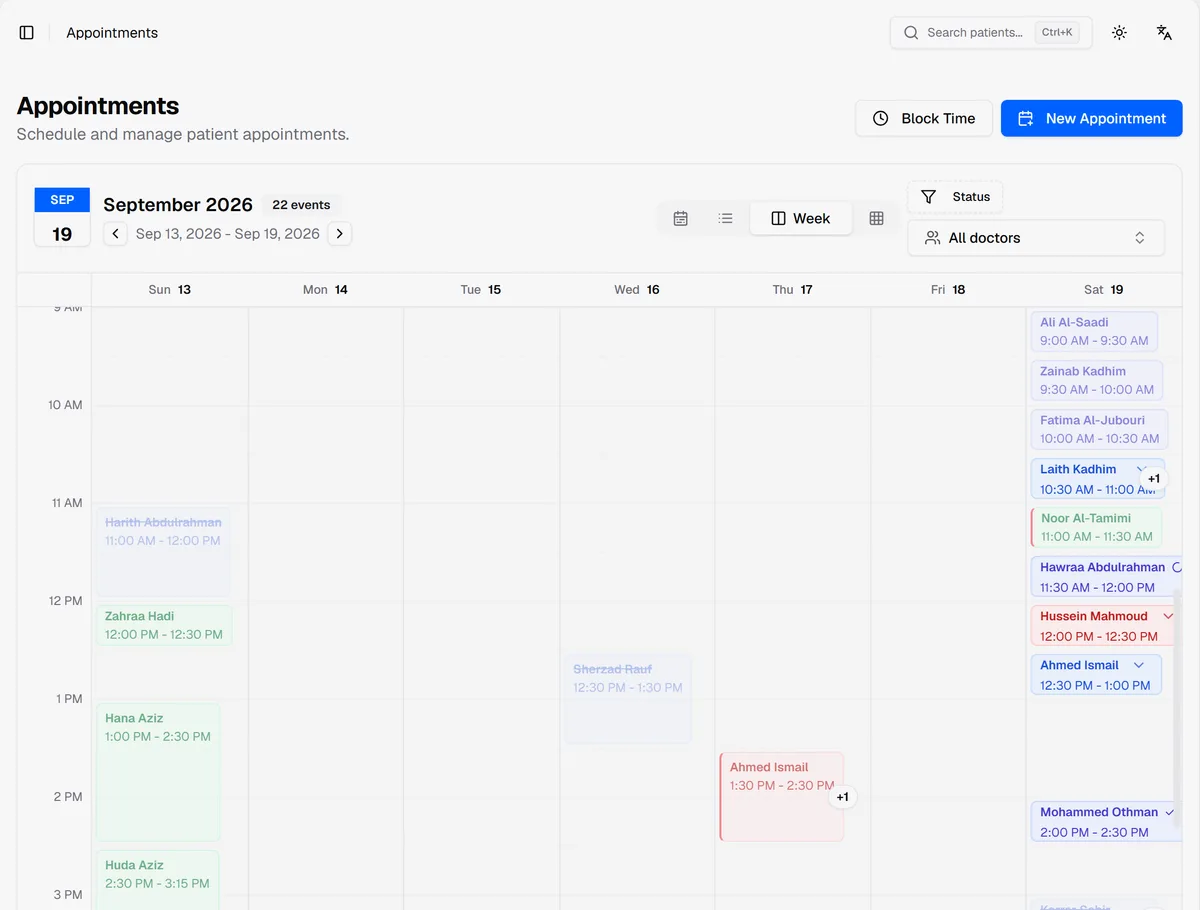The image size is (1200, 910).
Task: Expand chevron on Hussein Mahmoud appointment
Action: click(1167, 617)
